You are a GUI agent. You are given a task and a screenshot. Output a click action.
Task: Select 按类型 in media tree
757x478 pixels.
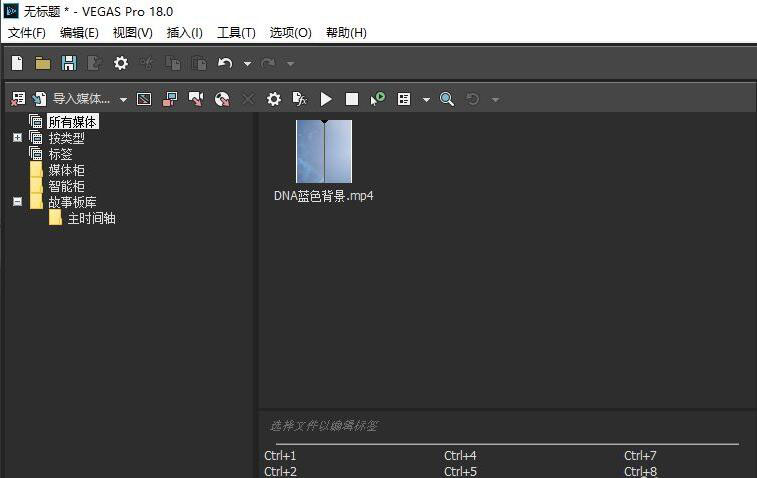[x=66, y=138]
